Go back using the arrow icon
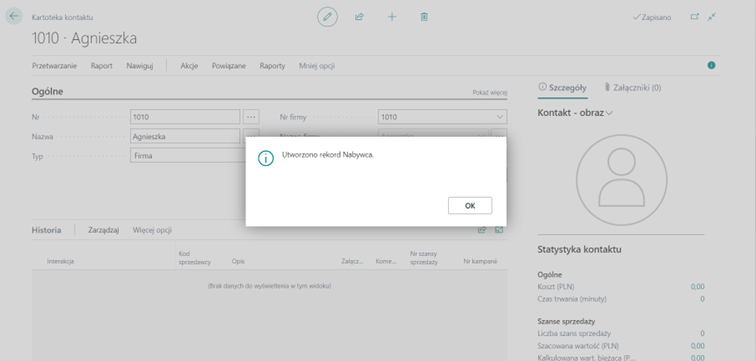The width and height of the screenshot is (756, 361). tap(14, 16)
